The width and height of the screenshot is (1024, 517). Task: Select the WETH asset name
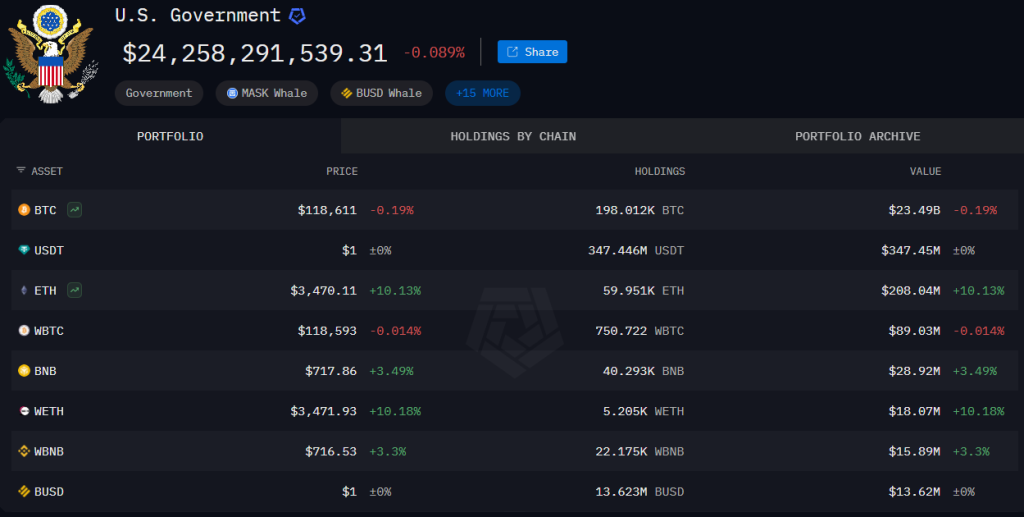coord(49,411)
